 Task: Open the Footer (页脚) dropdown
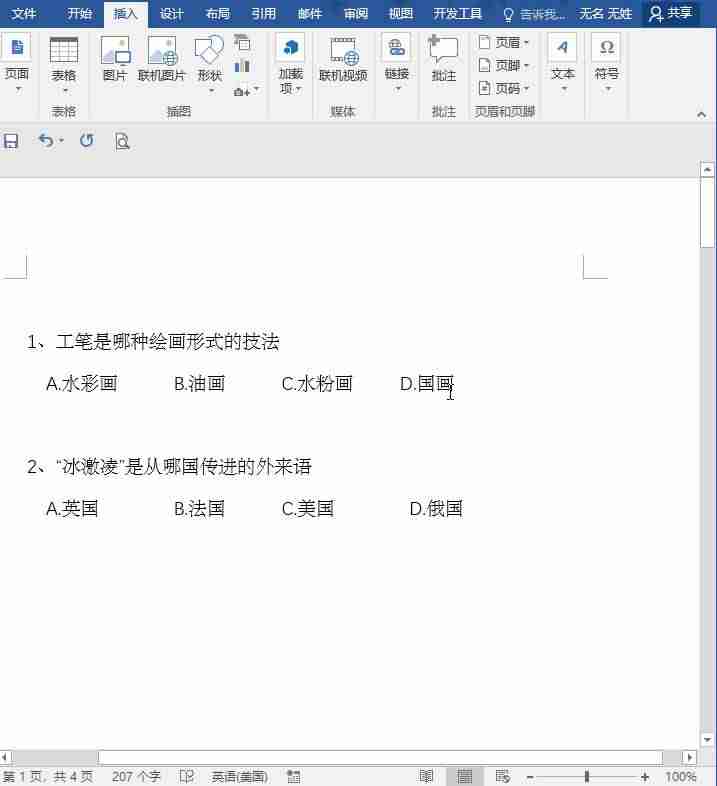point(503,65)
